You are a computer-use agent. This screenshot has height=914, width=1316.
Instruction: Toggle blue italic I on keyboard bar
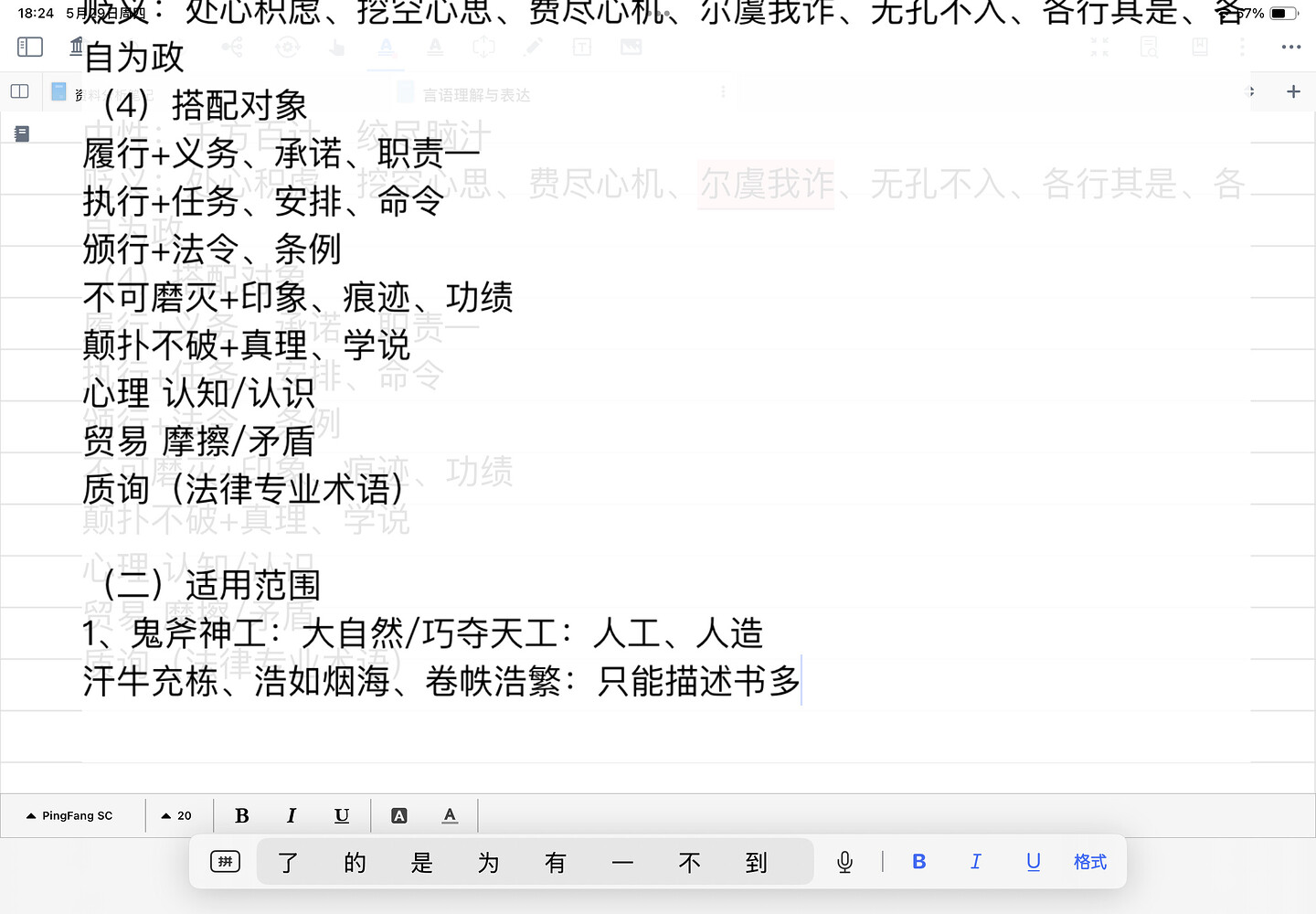[x=976, y=861]
